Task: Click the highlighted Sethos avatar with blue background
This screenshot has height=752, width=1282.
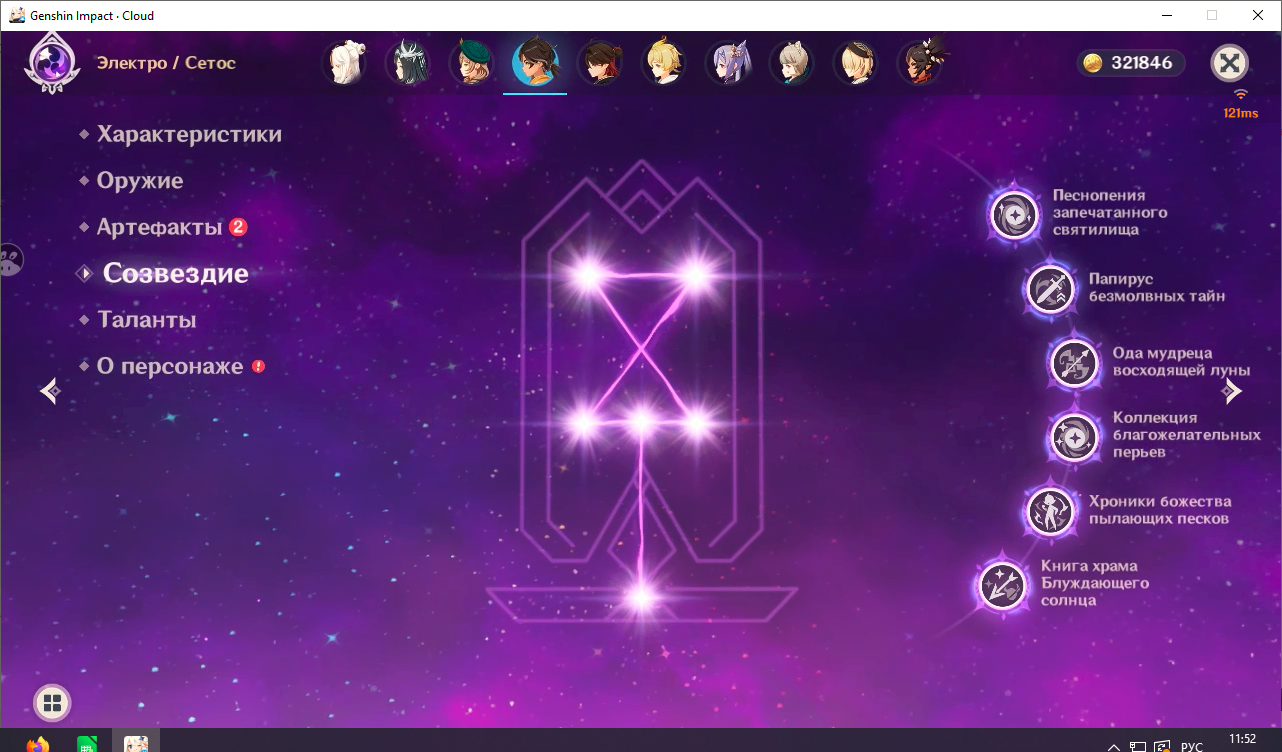Action: [535, 63]
